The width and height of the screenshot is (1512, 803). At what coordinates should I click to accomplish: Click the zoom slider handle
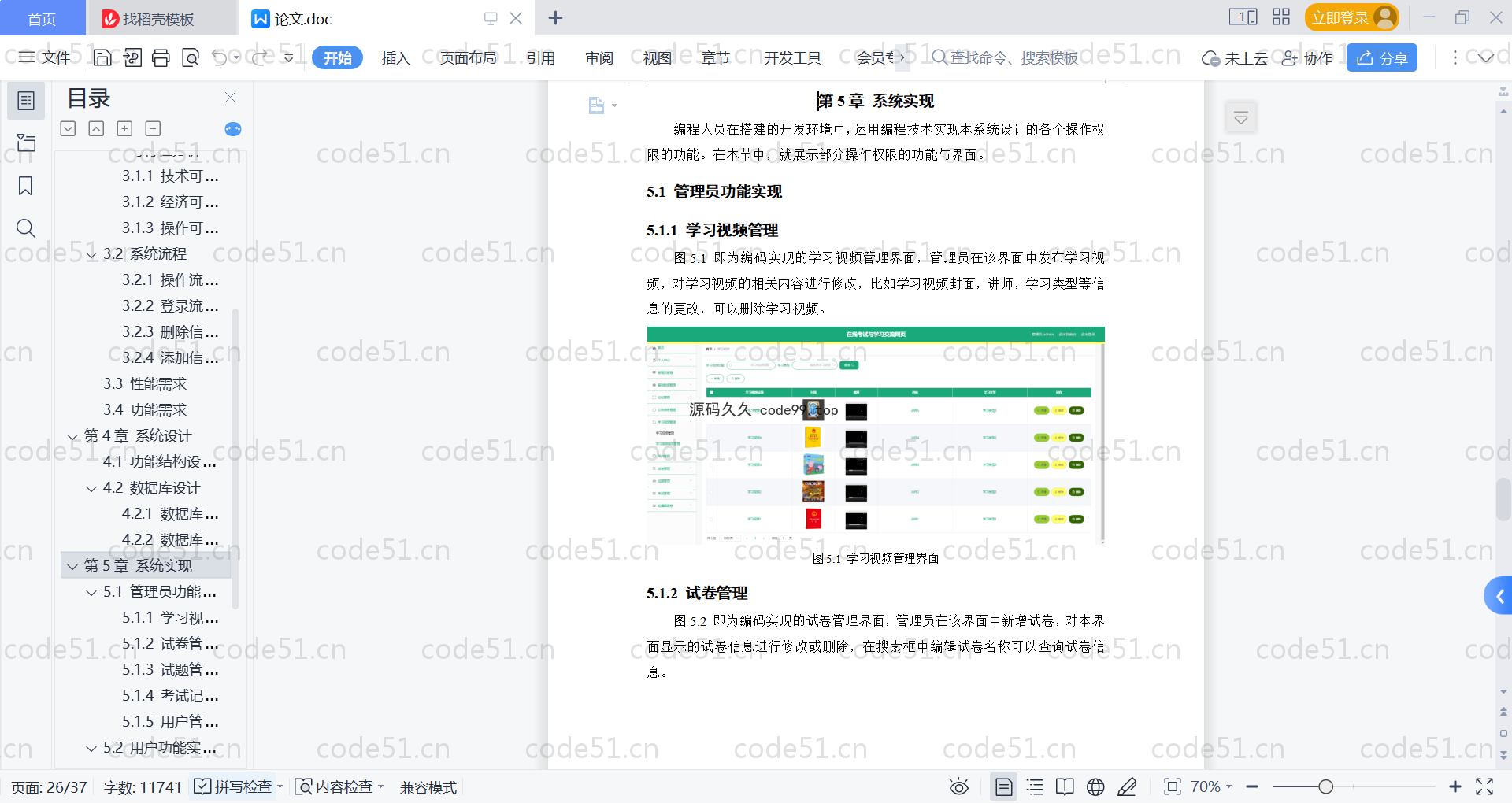1326,786
